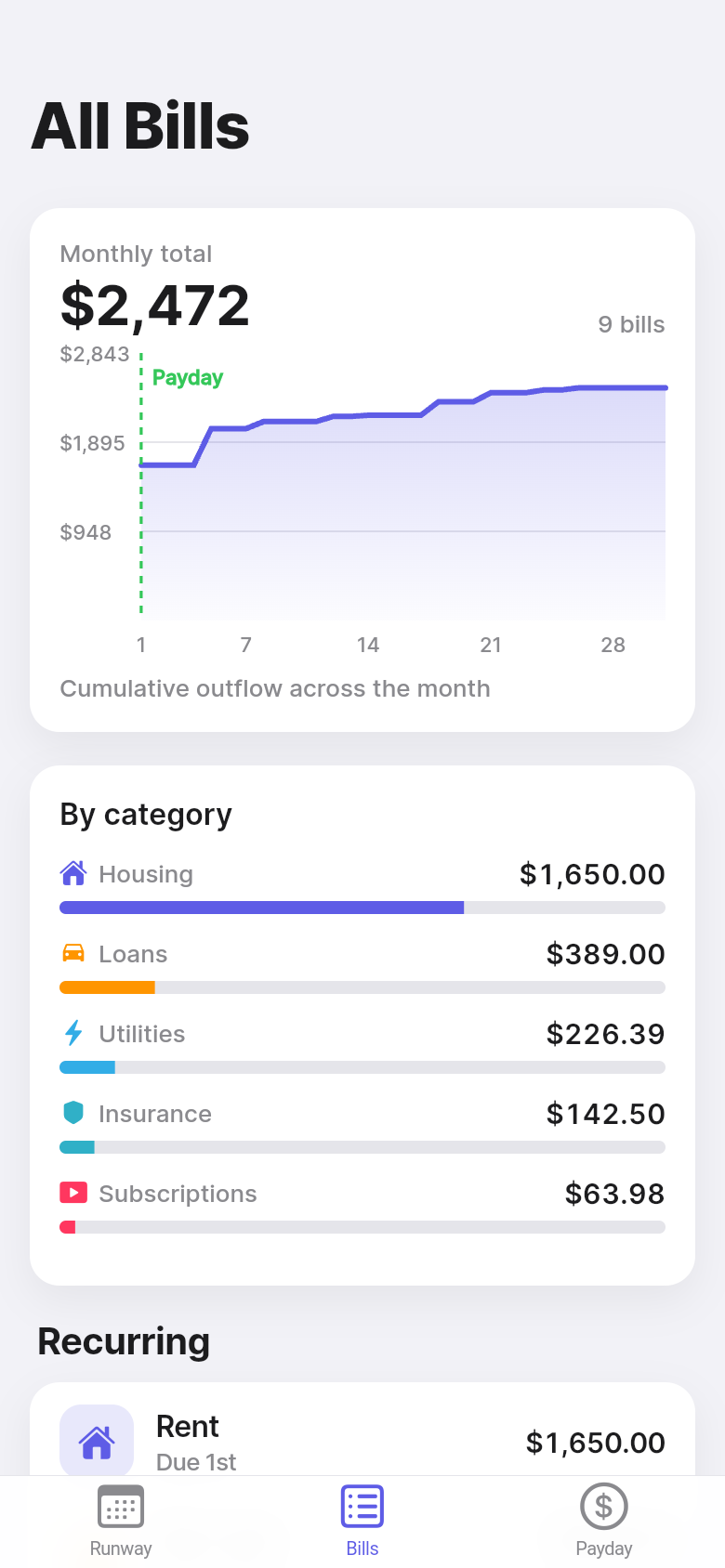Tap the Rent home icon tile
The image size is (725, 1568).
point(97,1442)
